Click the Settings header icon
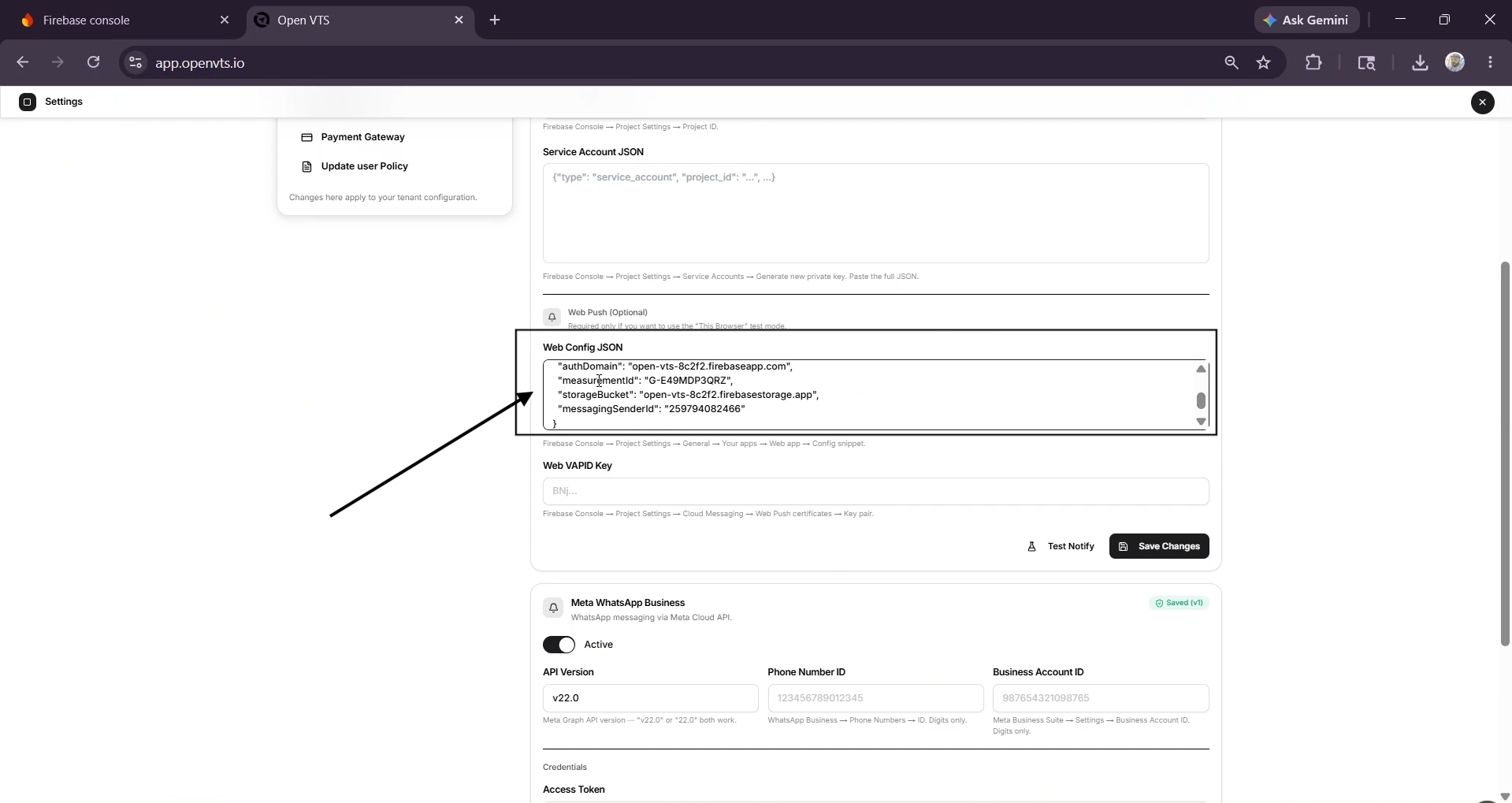Viewport: 1512px width, 803px height. point(28,102)
